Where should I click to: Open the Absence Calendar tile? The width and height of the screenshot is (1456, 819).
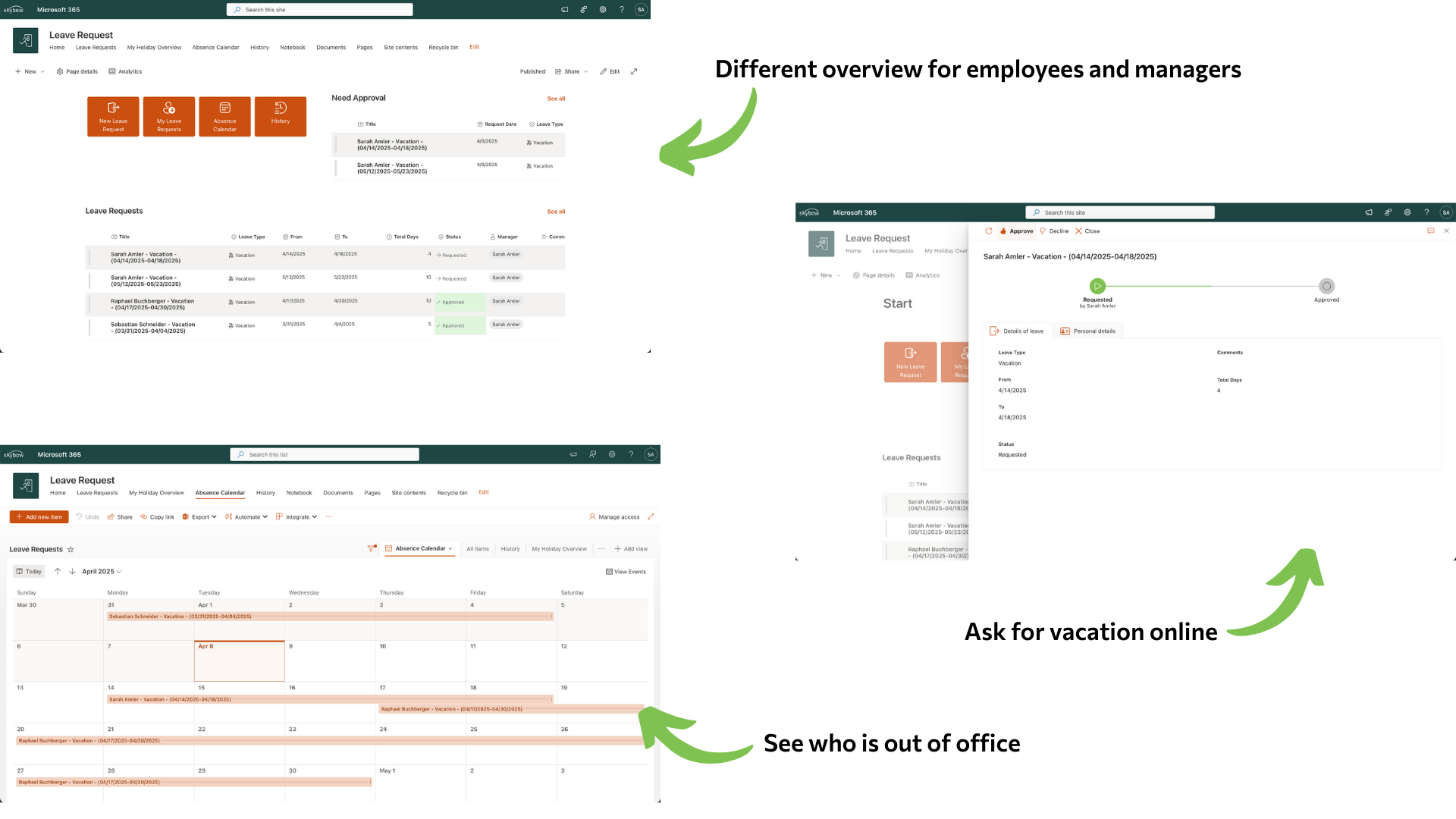(x=224, y=116)
